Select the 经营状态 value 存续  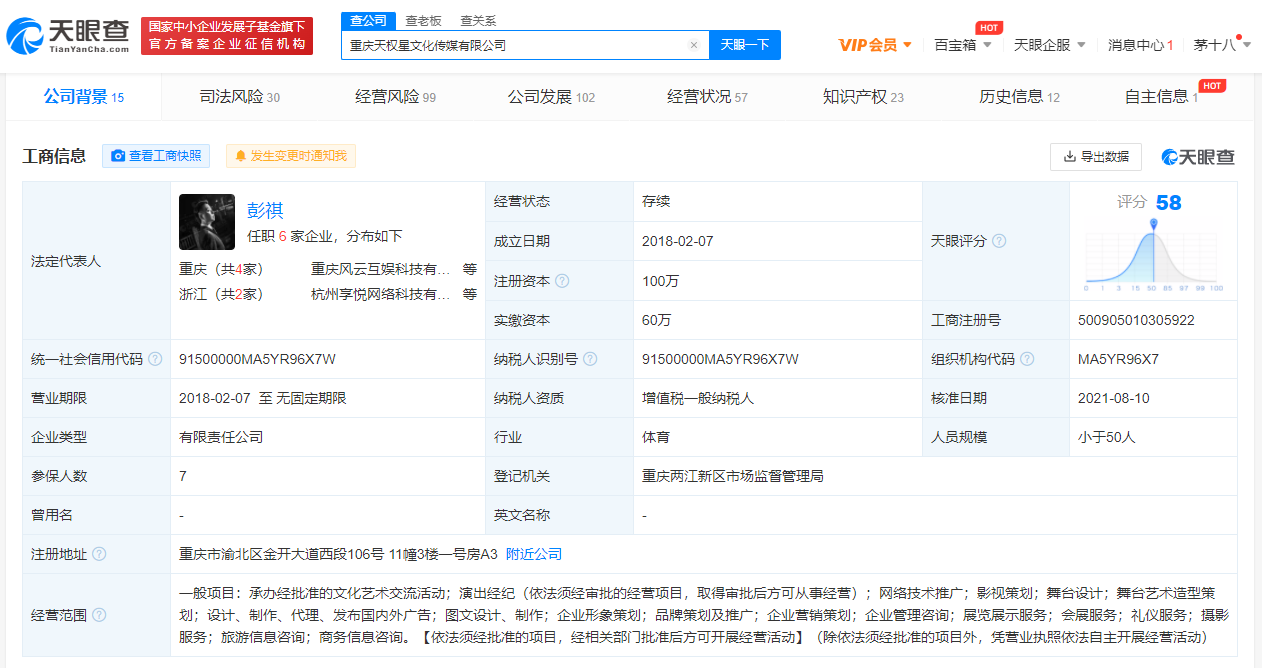point(656,201)
